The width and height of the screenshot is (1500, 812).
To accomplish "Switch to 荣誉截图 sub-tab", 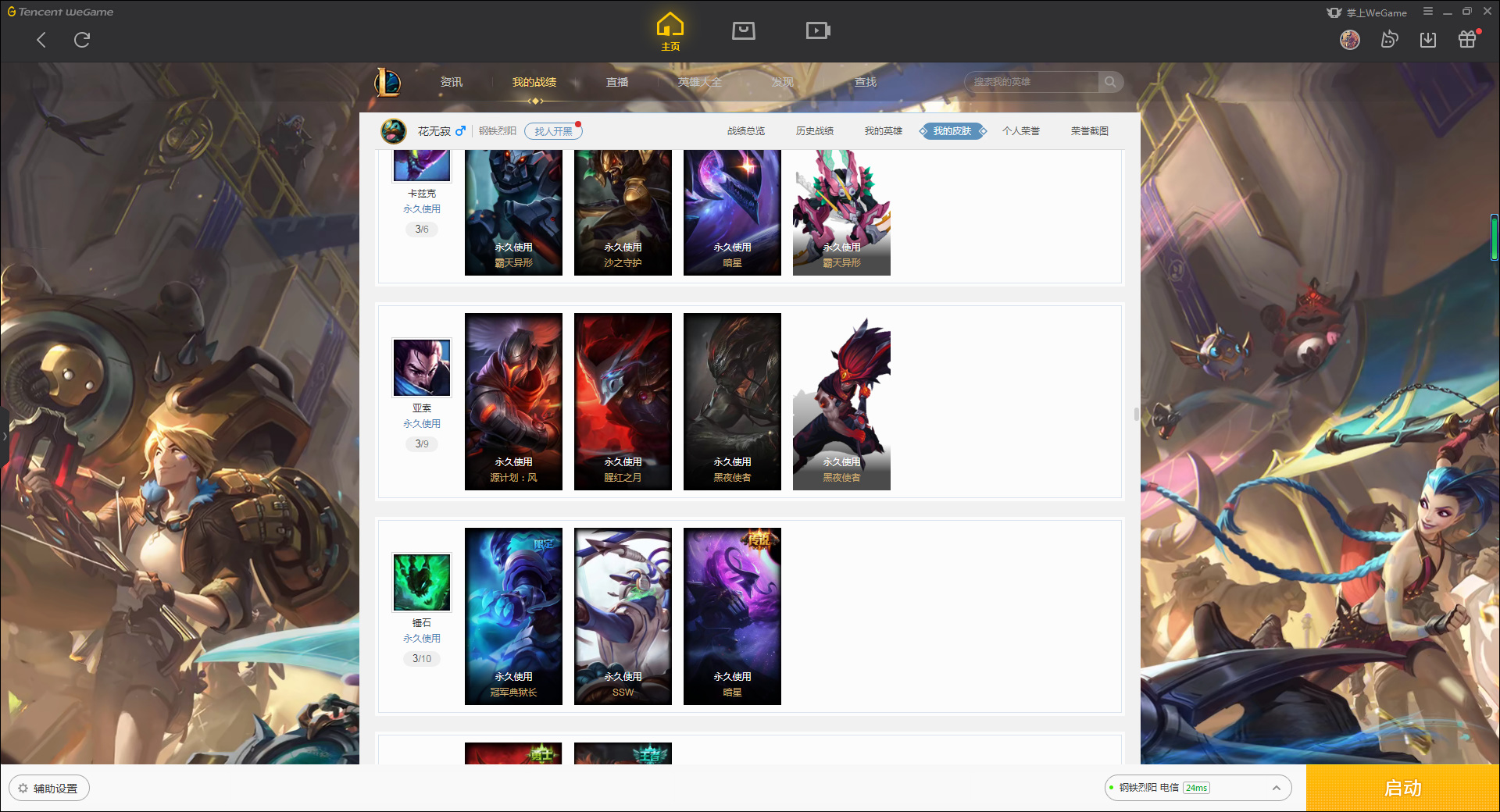I will click(1090, 131).
